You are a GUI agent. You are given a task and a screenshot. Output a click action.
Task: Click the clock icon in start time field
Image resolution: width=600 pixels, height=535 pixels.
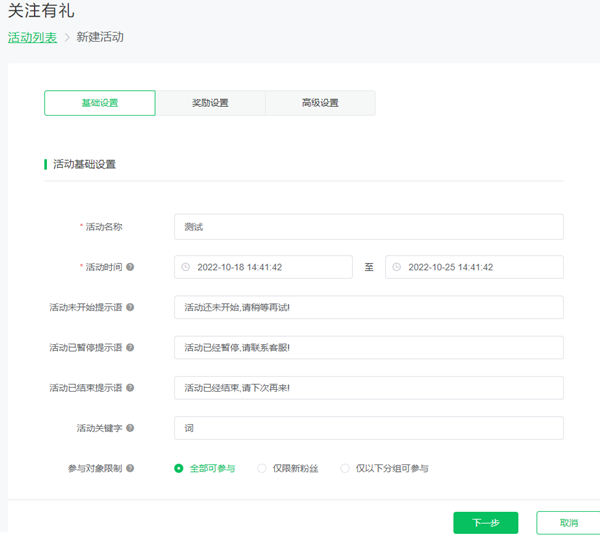pyautogui.click(x=186, y=267)
